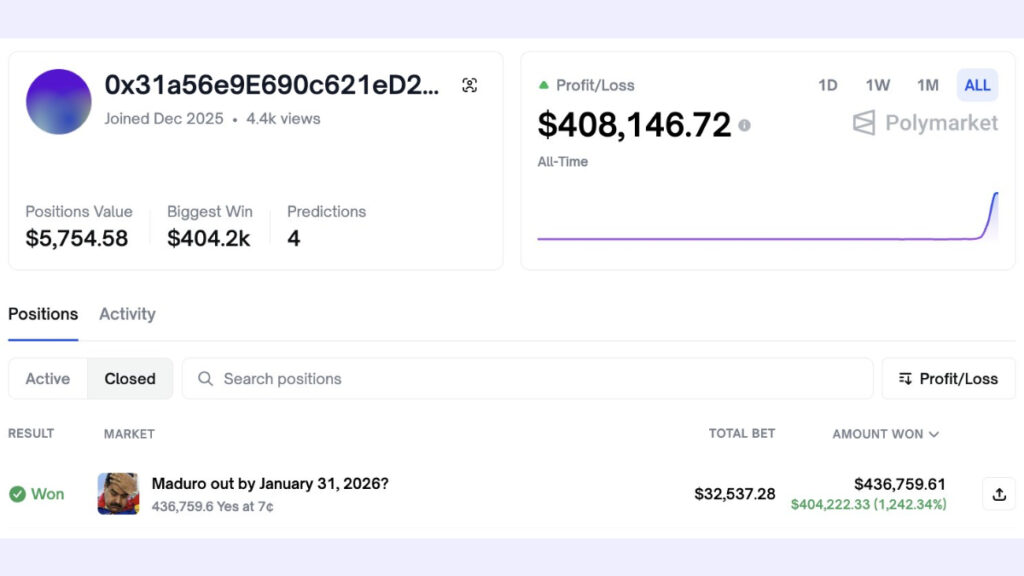Click the profile avatar circle

pyautogui.click(x=59, y=102)
